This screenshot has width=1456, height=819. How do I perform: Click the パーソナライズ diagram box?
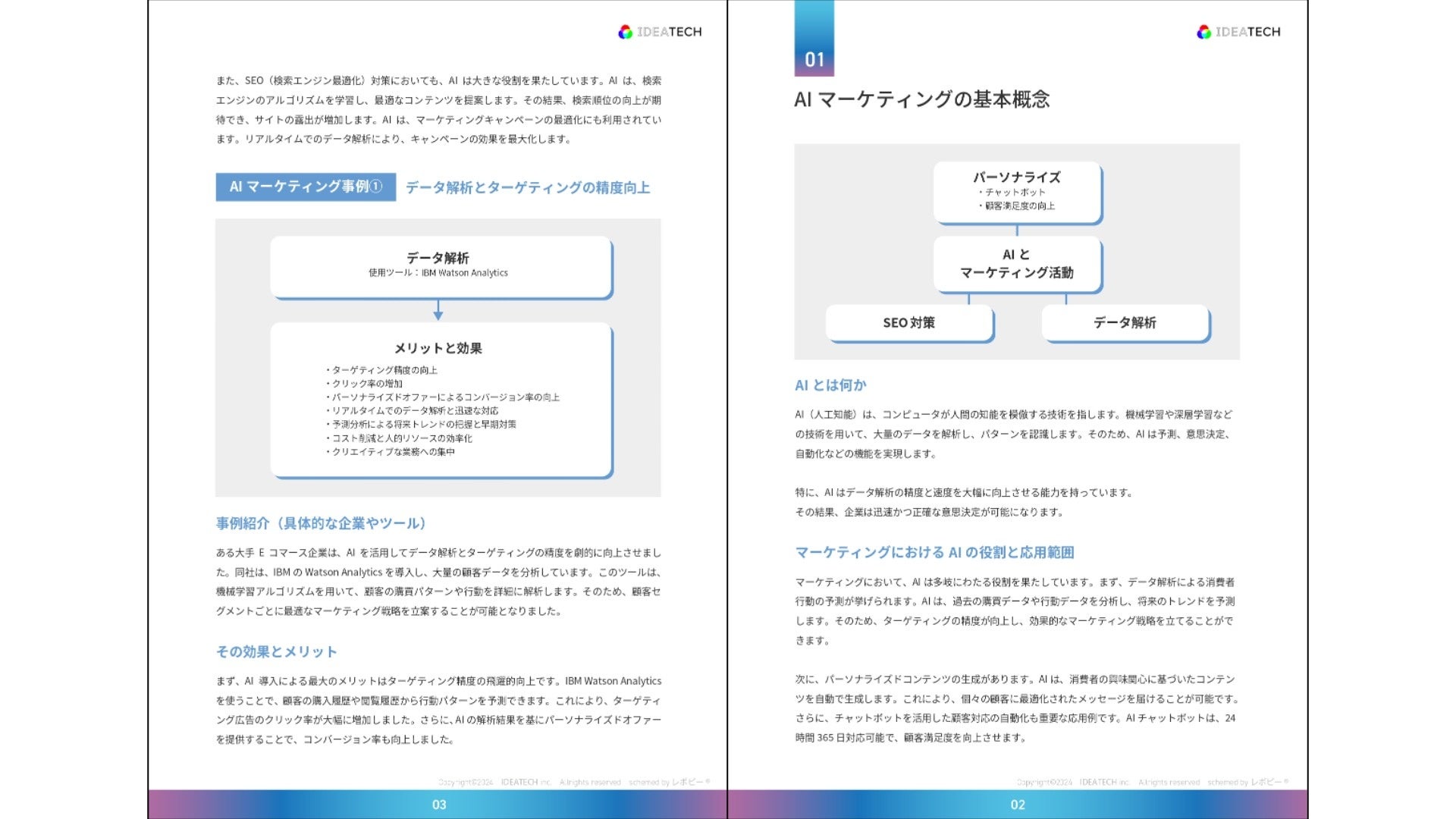[x=1016, y=191]
